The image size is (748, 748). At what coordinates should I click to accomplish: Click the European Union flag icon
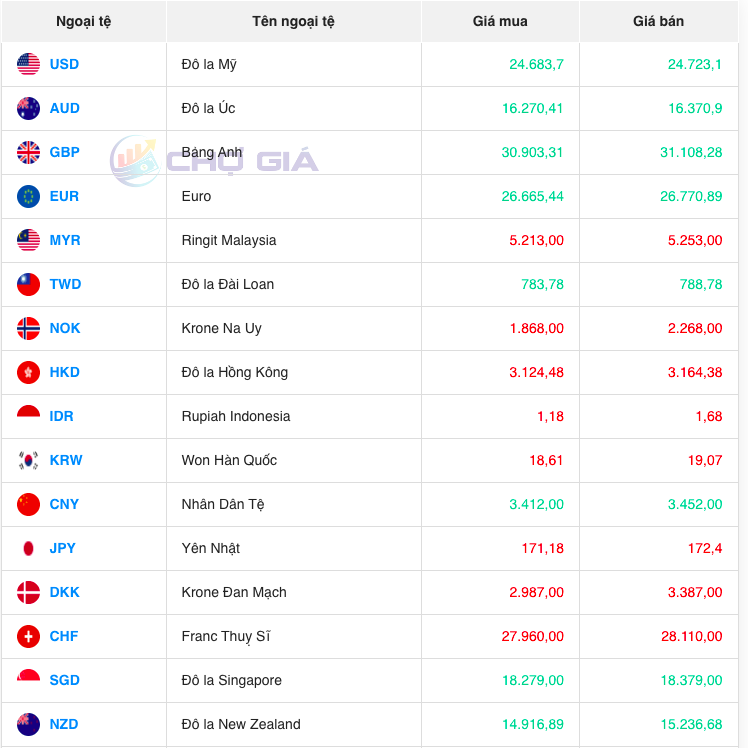[28, 196]
